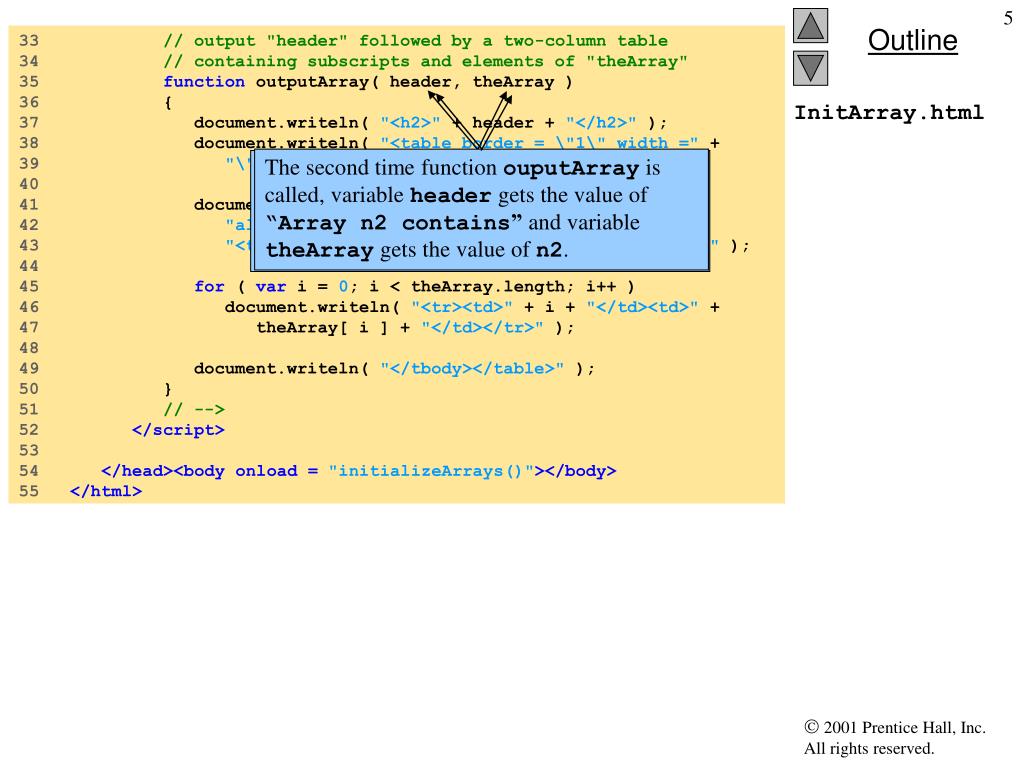Click the table border writeln line 38
This screenshot has width=1024, height=768.
(x=456, y=143)
